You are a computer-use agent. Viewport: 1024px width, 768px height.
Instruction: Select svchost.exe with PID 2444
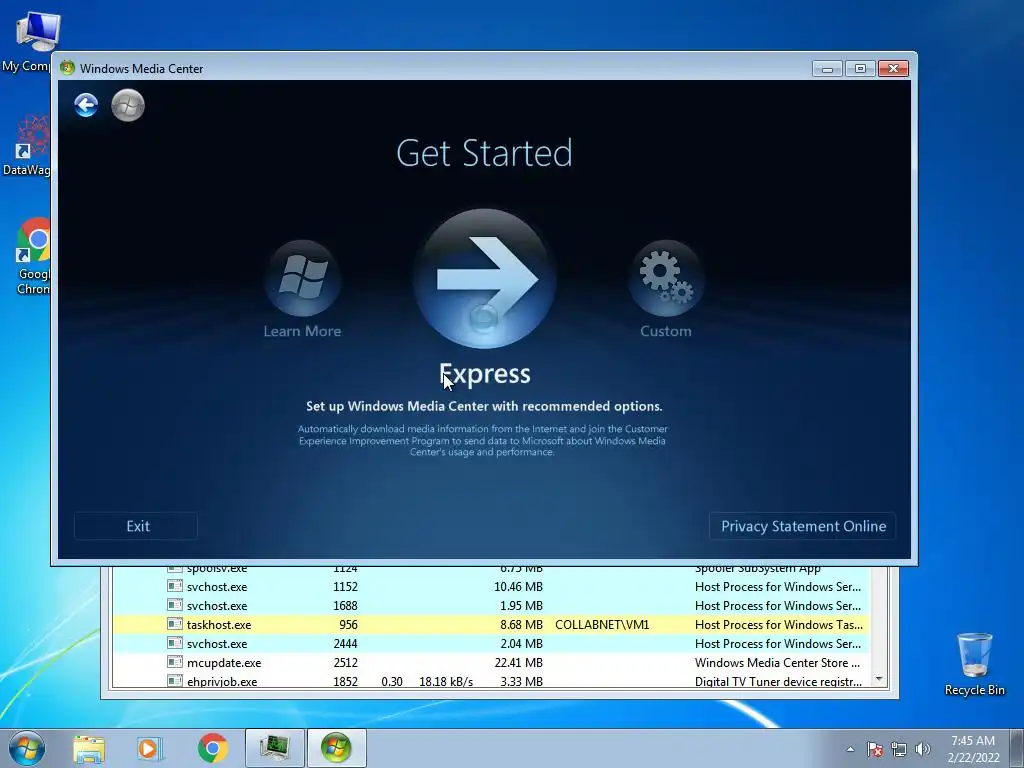[490, 644]
